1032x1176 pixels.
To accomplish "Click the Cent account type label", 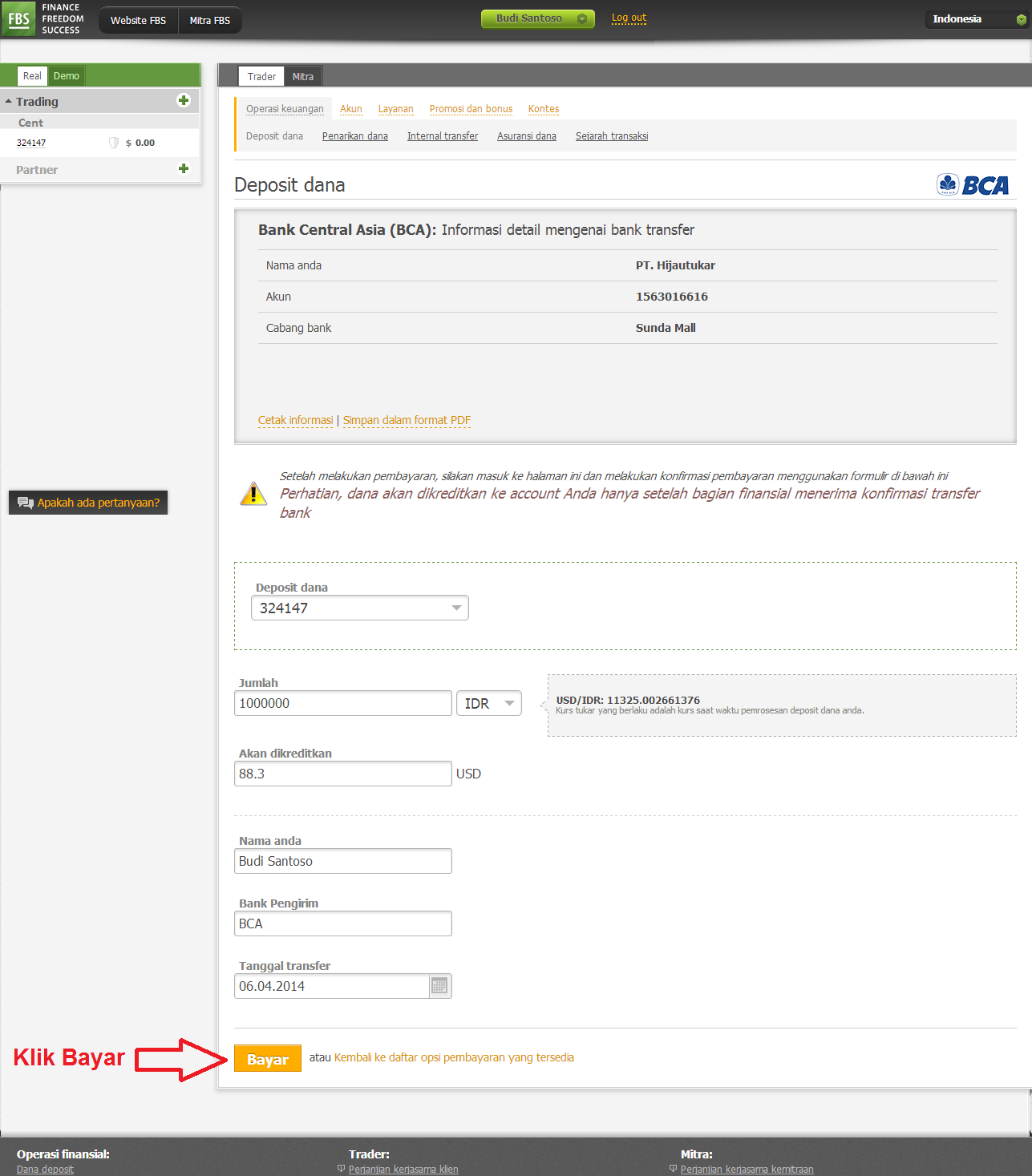I will (30, 123).
